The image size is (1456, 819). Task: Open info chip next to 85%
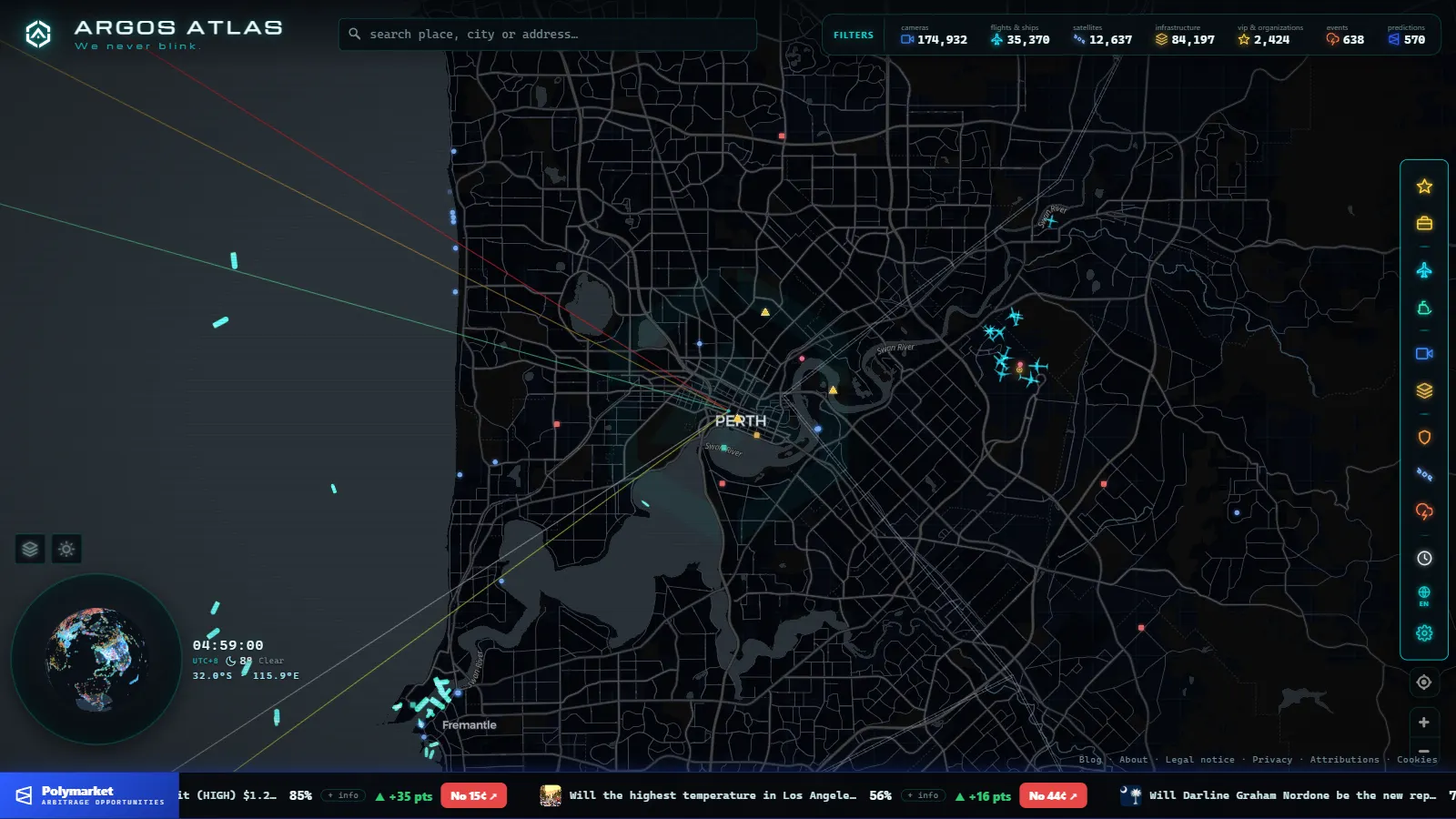[344, 795]
